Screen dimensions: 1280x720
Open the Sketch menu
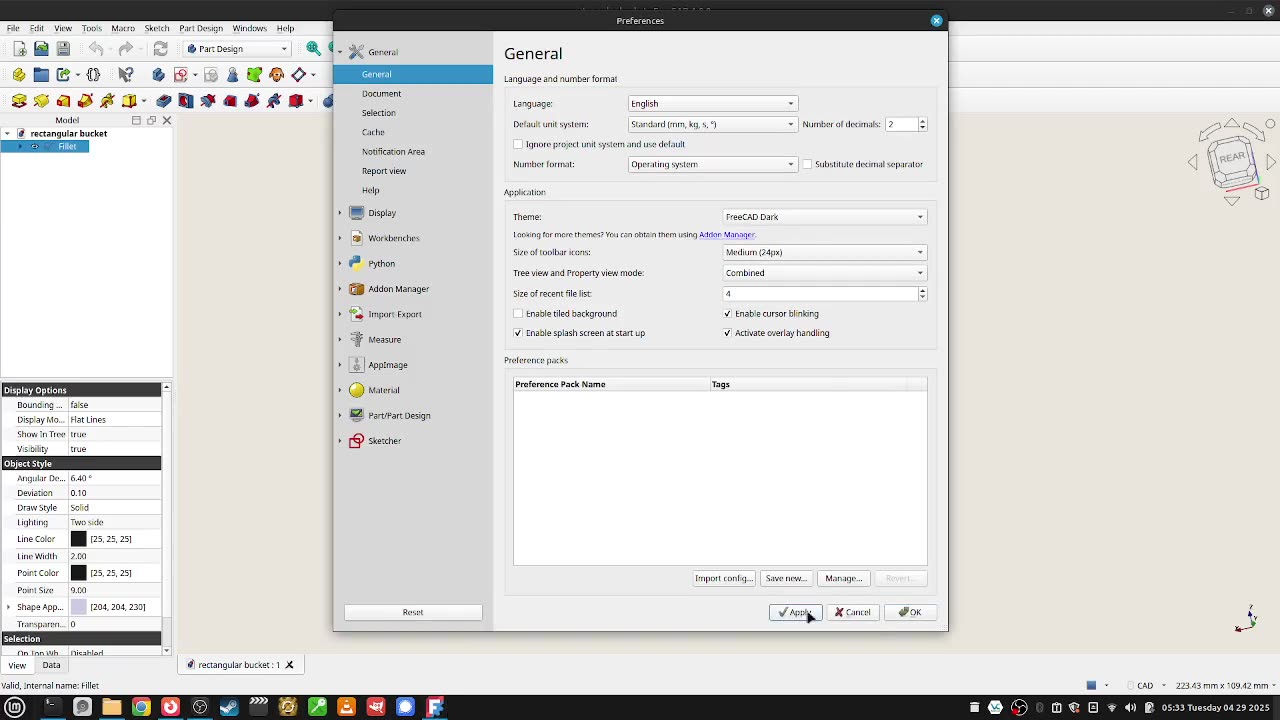coord(157,28)
